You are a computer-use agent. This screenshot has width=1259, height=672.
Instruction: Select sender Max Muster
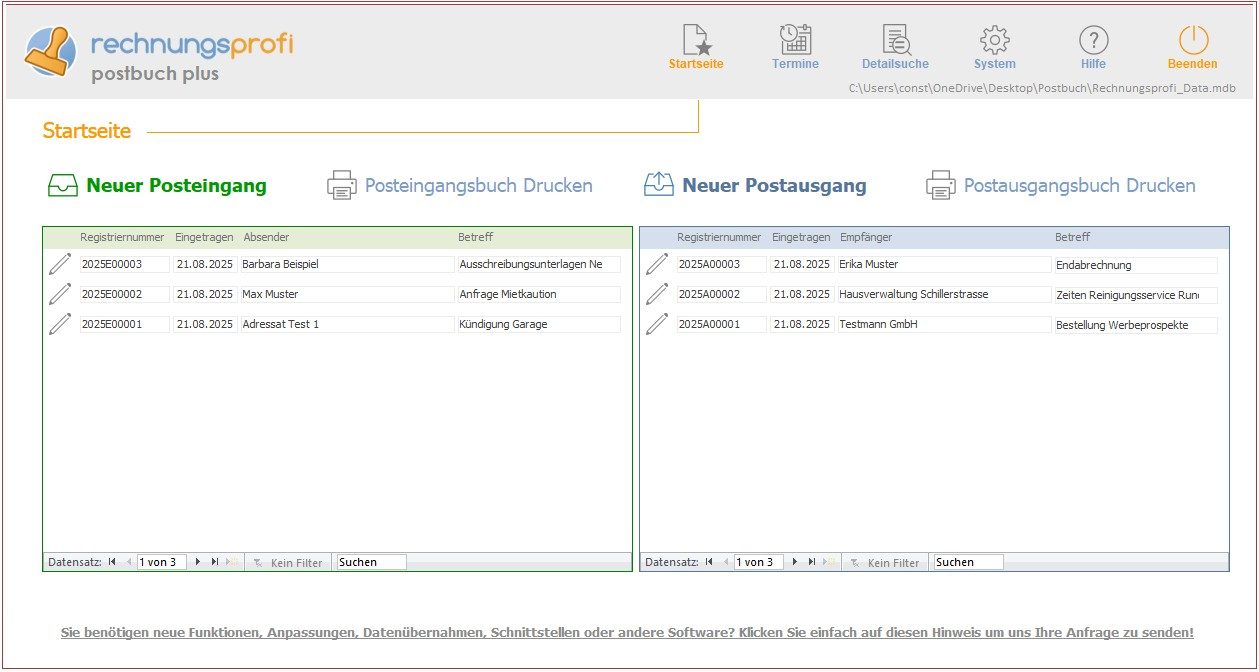(x=347, y=294)
